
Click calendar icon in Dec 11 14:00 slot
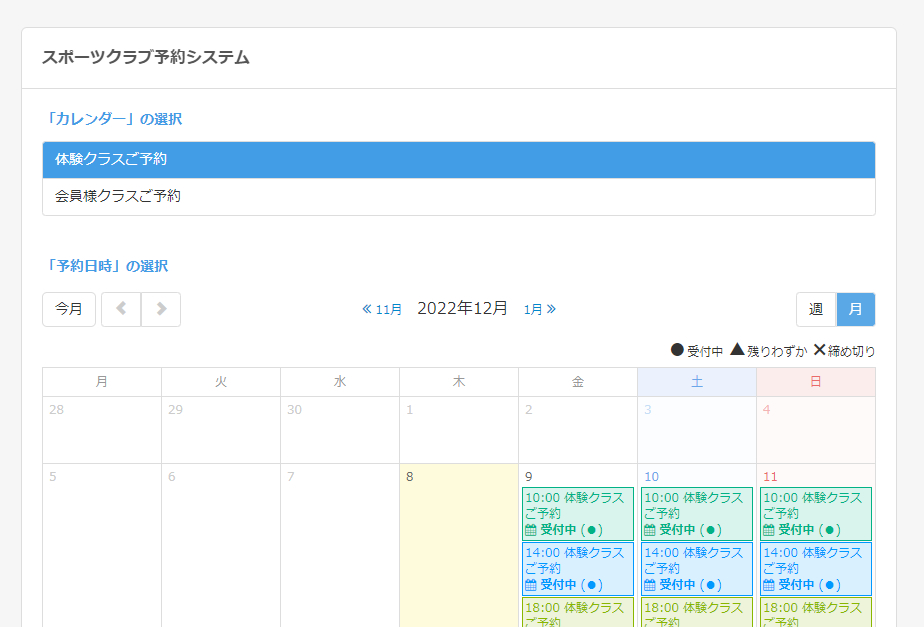[769, 585]
